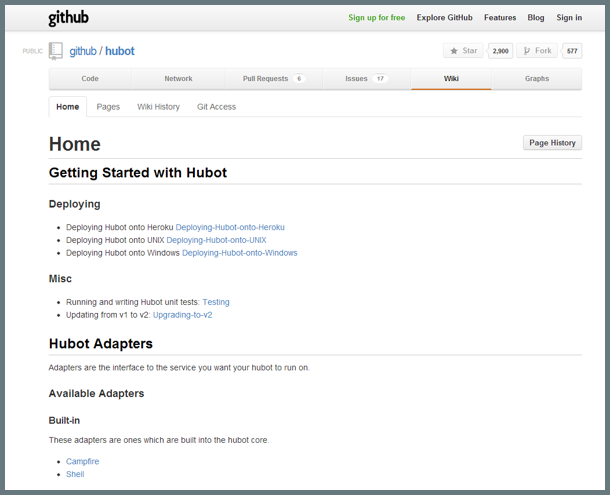610x495 pixels.
Task: Click the Built-in heading
Action: (x=64, y=420)
